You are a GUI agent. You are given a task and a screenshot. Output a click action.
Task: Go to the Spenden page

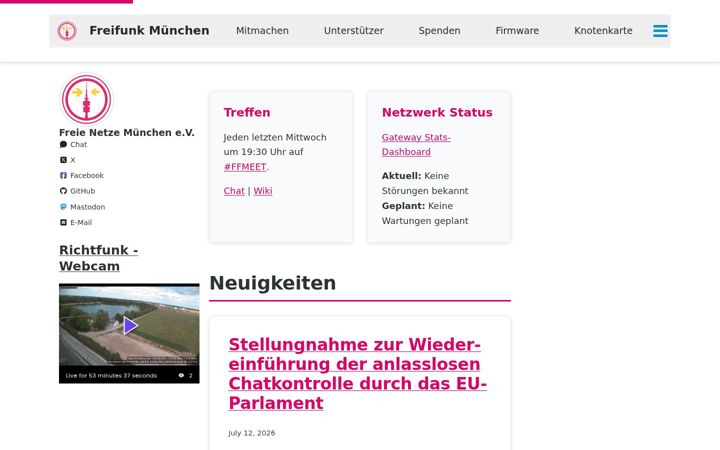(439, 31)
